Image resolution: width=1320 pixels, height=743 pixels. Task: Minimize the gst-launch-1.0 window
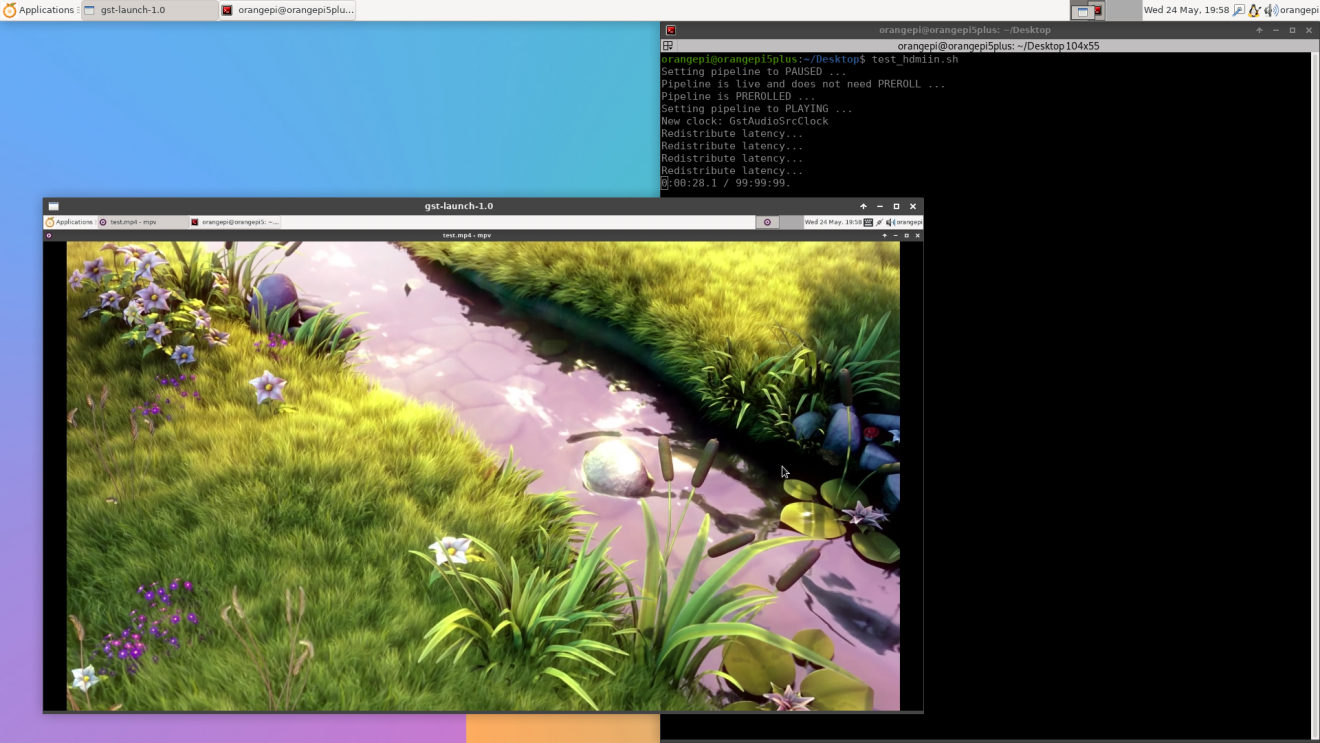(880, 206)
